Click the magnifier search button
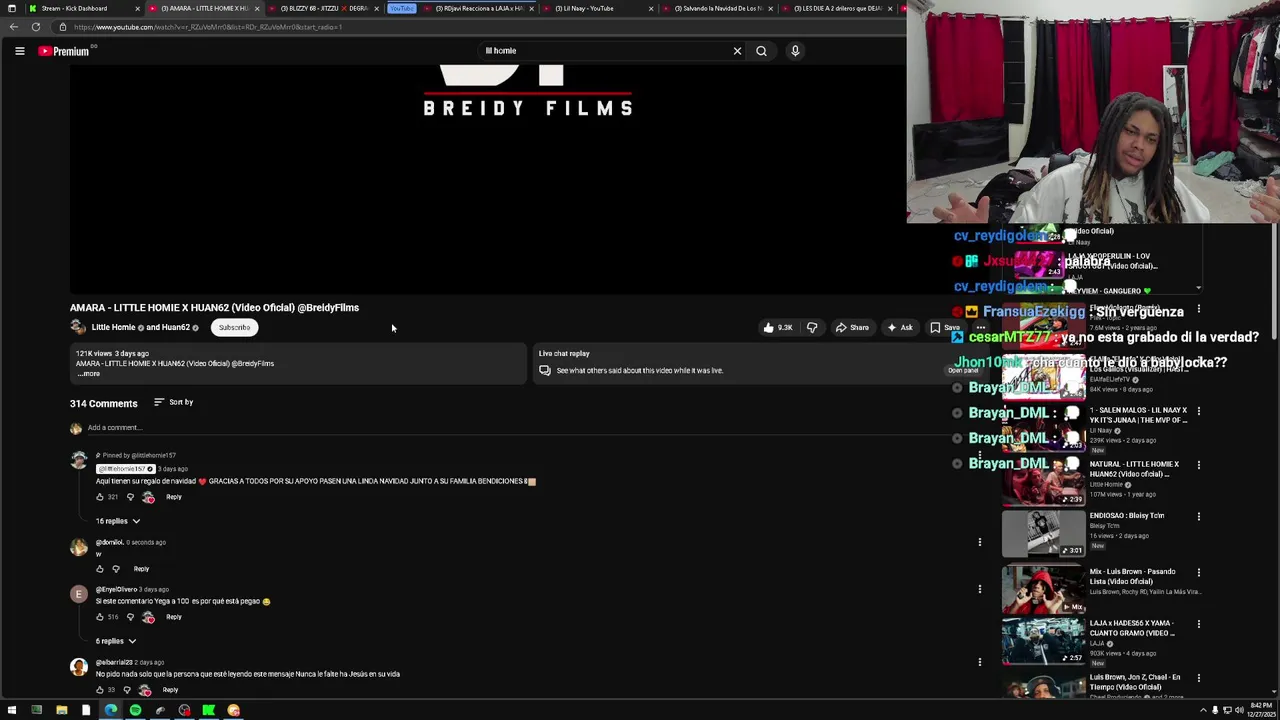 tap(761, 51)
